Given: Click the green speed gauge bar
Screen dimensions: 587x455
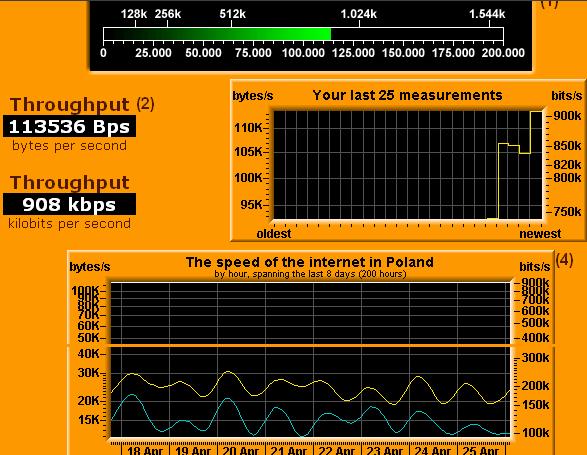Looking at the screenshot, I should [217, 34].
